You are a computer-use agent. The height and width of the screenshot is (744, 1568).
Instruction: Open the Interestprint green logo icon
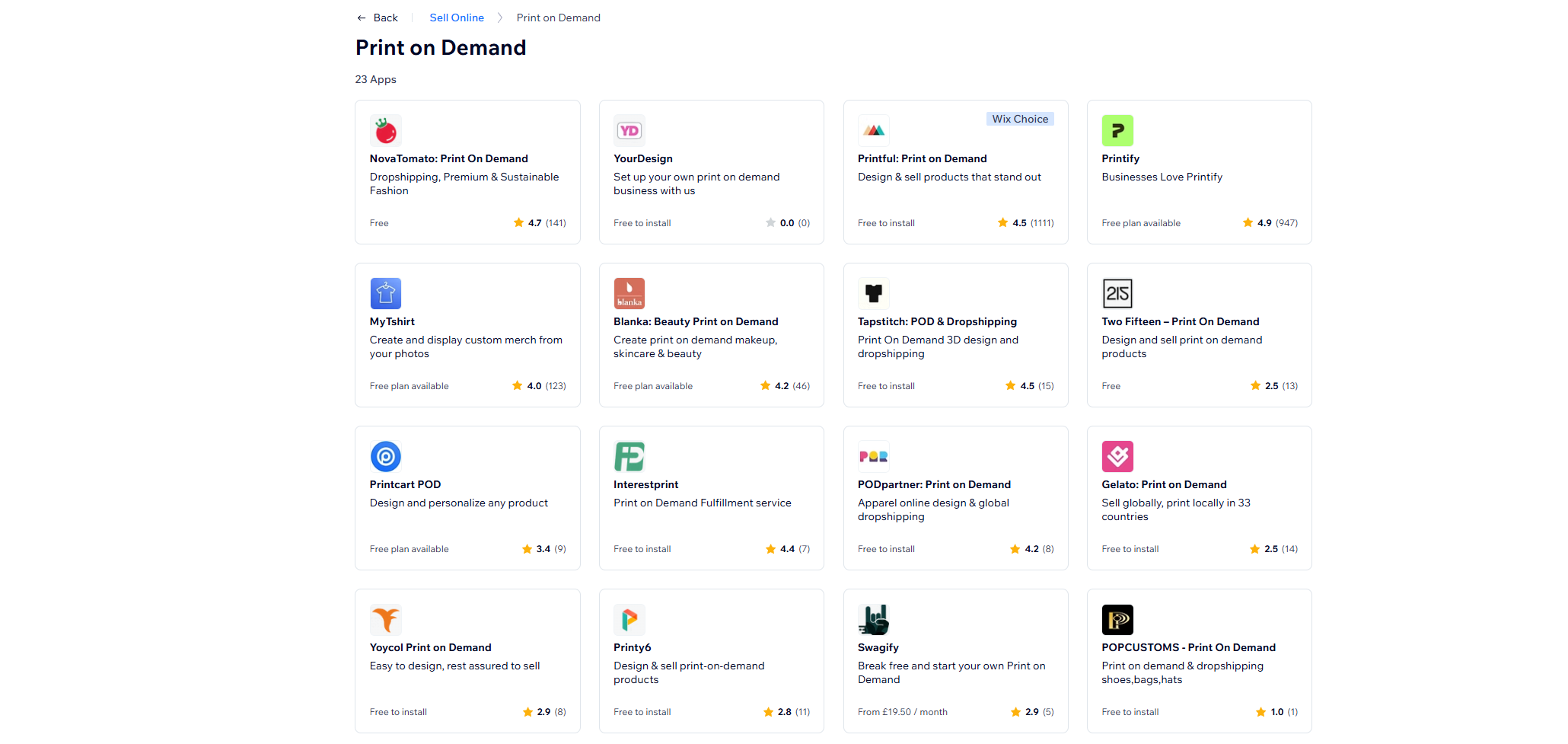[629, 457]
